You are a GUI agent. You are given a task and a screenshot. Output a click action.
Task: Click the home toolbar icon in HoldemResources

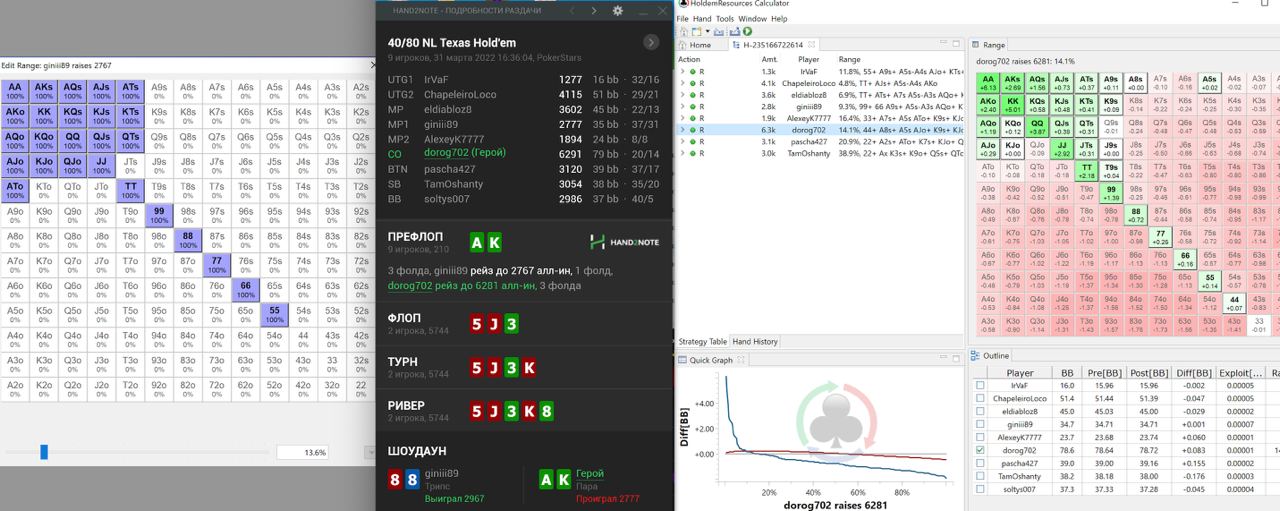click(684, 31)
